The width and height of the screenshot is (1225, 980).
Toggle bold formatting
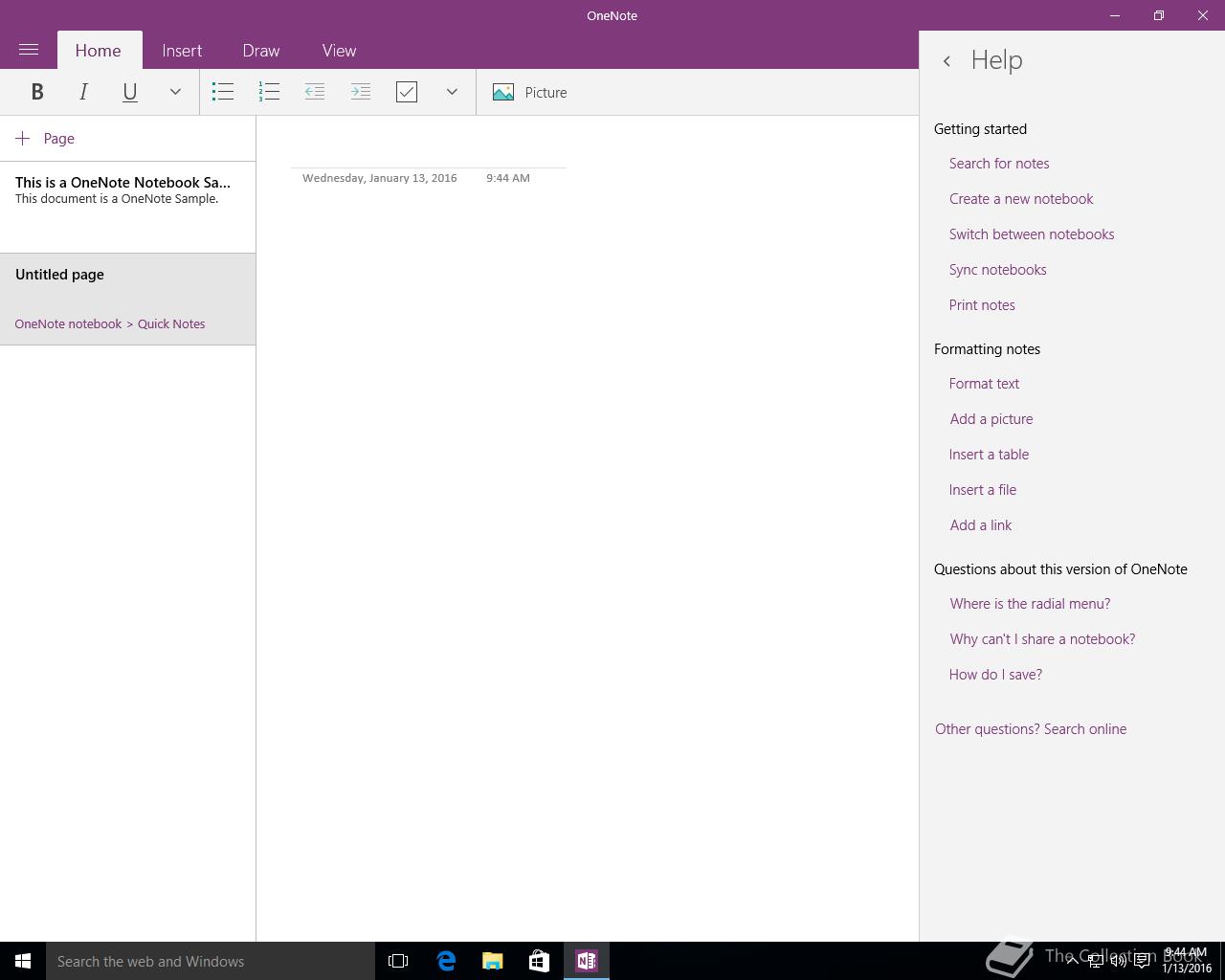pos(37,92)
